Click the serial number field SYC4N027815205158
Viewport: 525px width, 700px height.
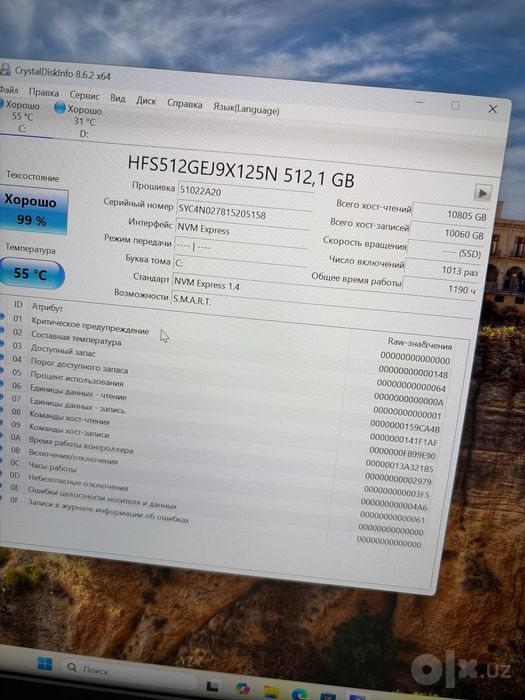[243, 213]
